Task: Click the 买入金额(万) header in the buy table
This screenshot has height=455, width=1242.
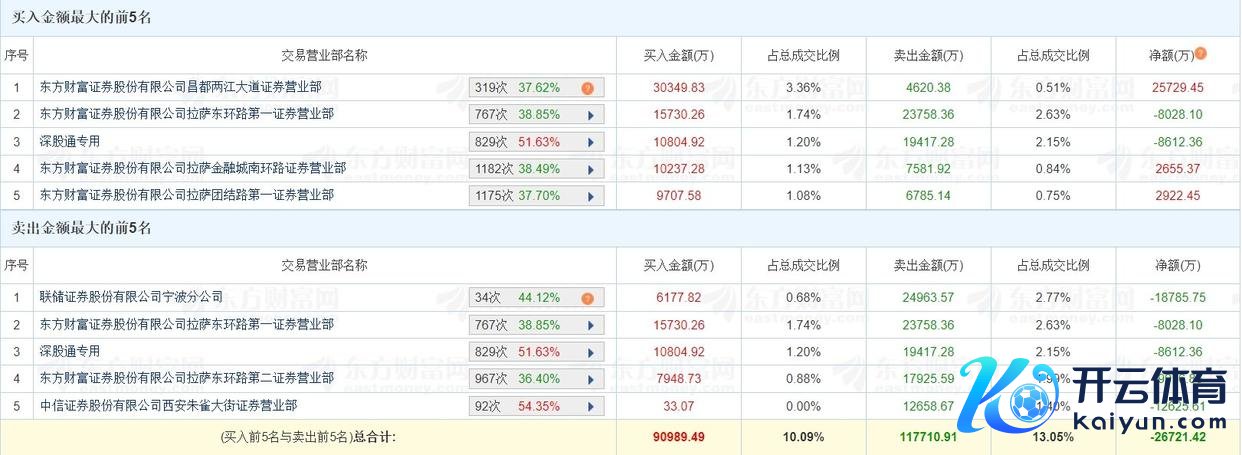Action: (x=678, y=56)
